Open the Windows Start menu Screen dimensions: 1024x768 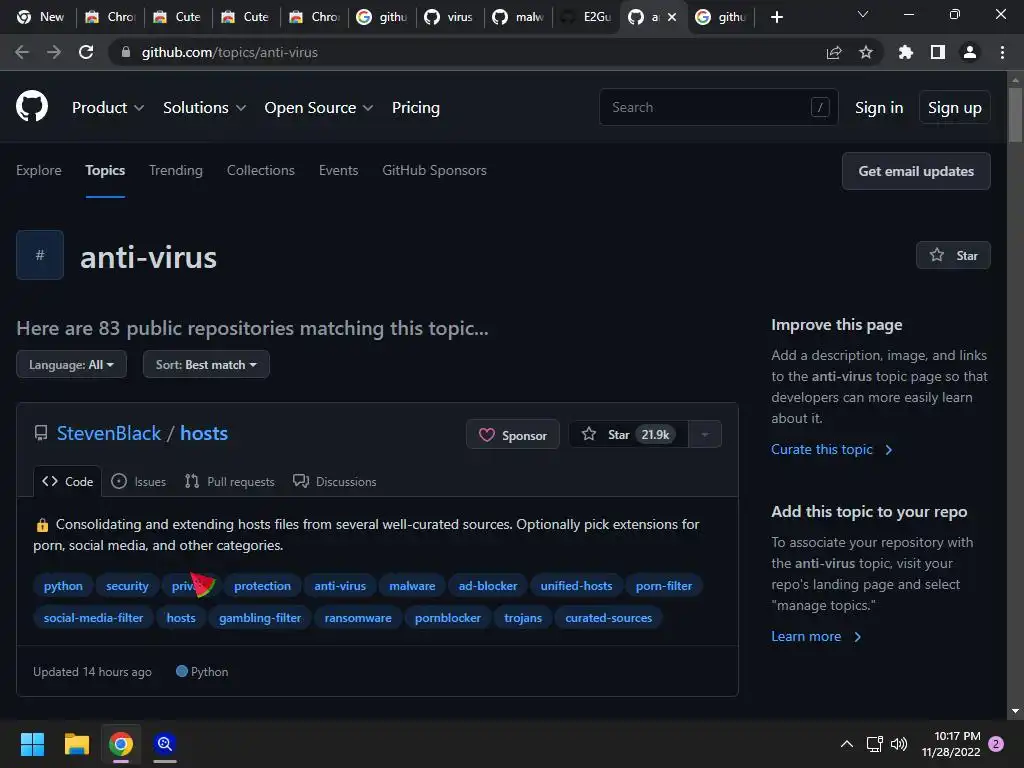(x=32, y=743)
